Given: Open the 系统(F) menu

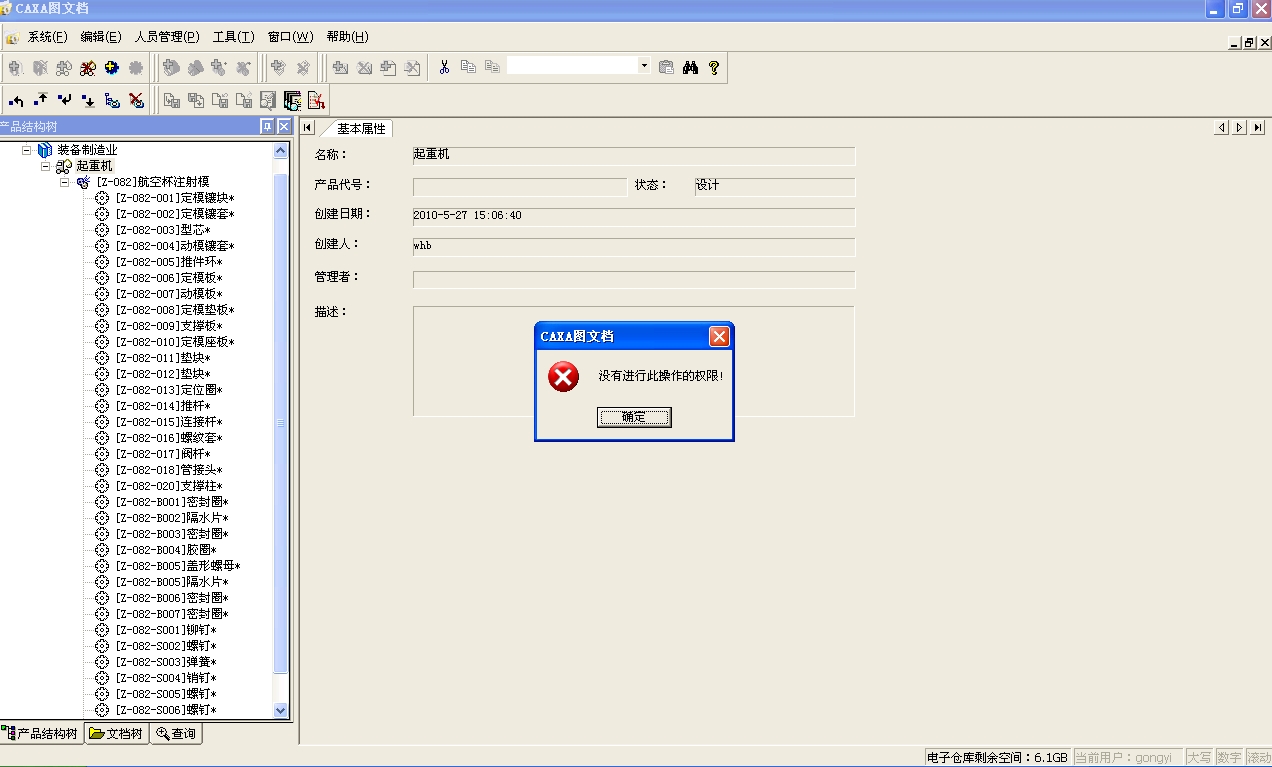Looking at the screenshot, I should 47,37.
